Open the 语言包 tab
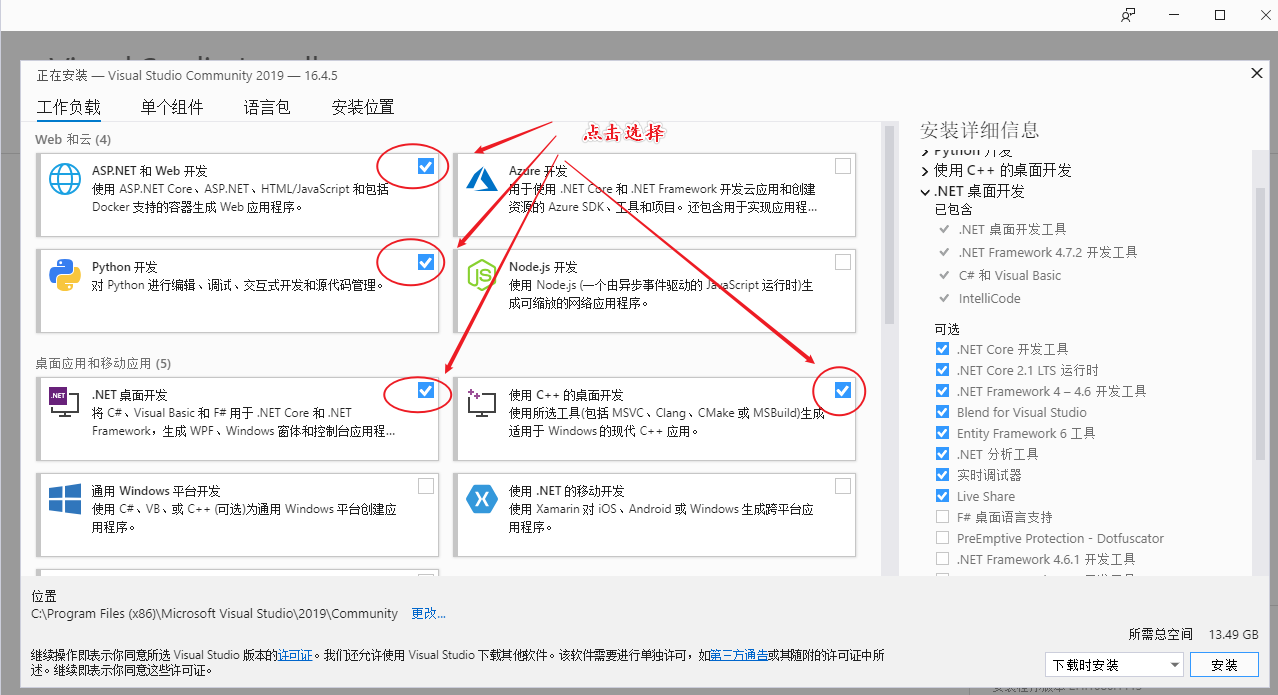 tap(266, 107)
